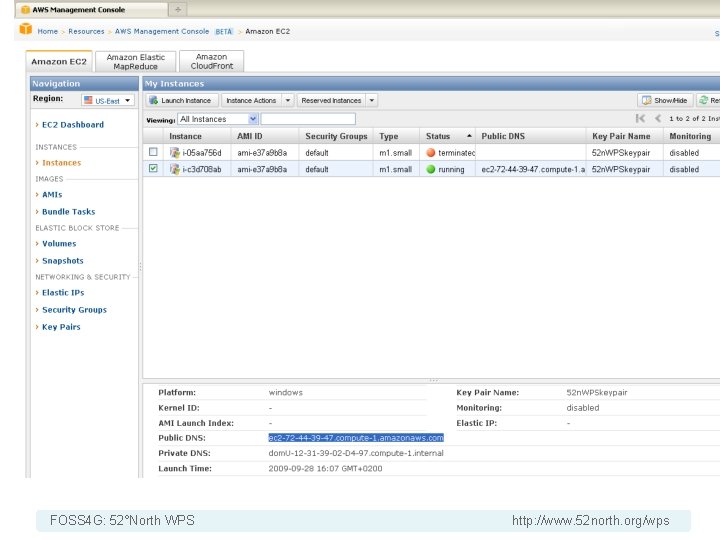Click highlighted Public DNS value in details
This screenshot has width=720, height=540.
point(356,438)
